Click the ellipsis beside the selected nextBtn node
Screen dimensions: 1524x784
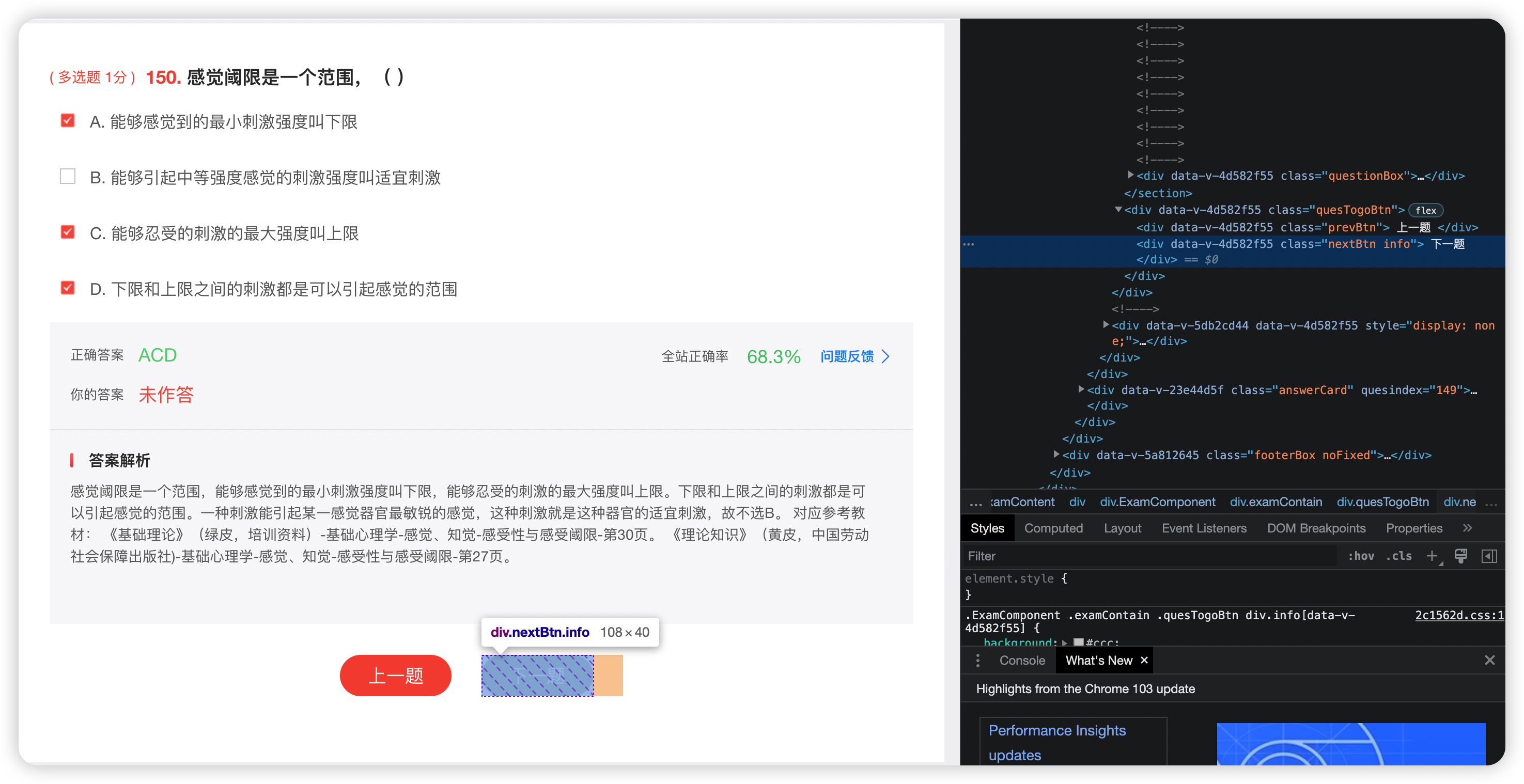pos(969,244)
